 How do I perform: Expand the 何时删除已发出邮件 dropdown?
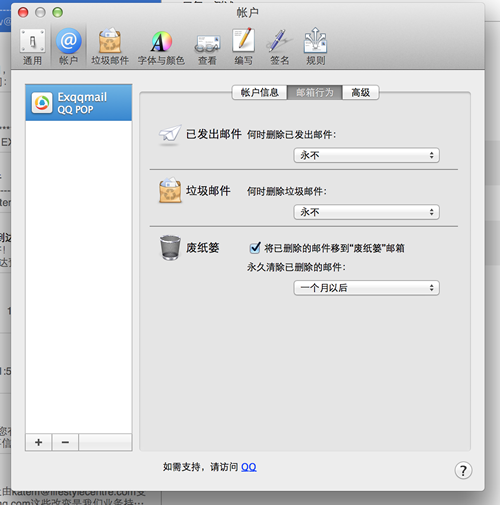[x=366, y=155]
